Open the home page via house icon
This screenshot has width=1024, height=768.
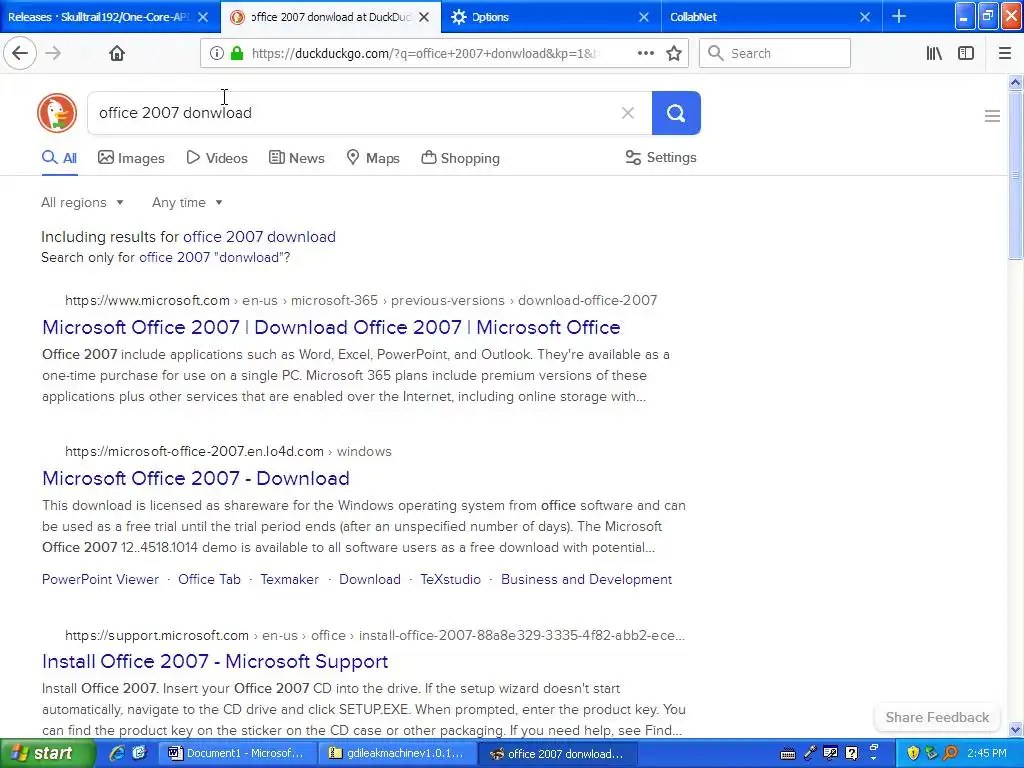[117, 53]
